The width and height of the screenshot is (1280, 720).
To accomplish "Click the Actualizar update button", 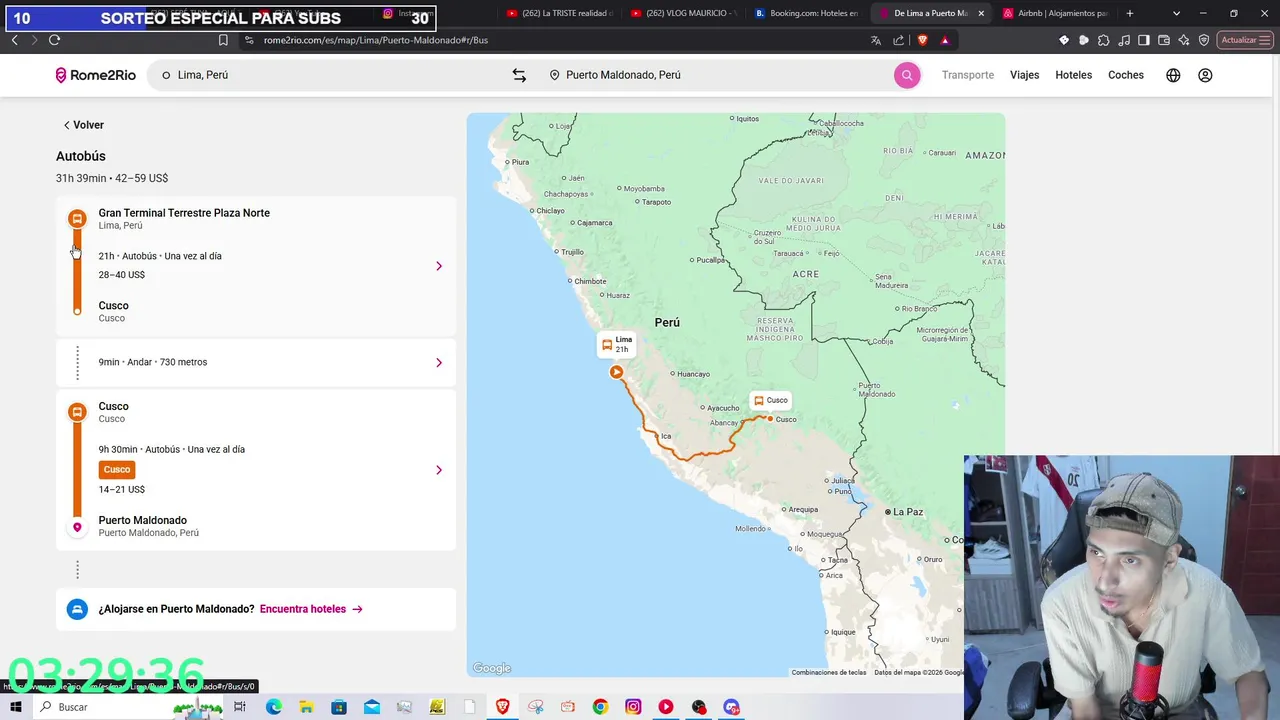I will 1244,40.
